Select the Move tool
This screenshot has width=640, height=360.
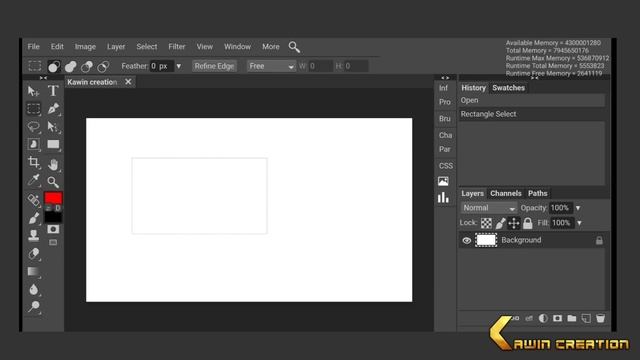pos(33,91)
